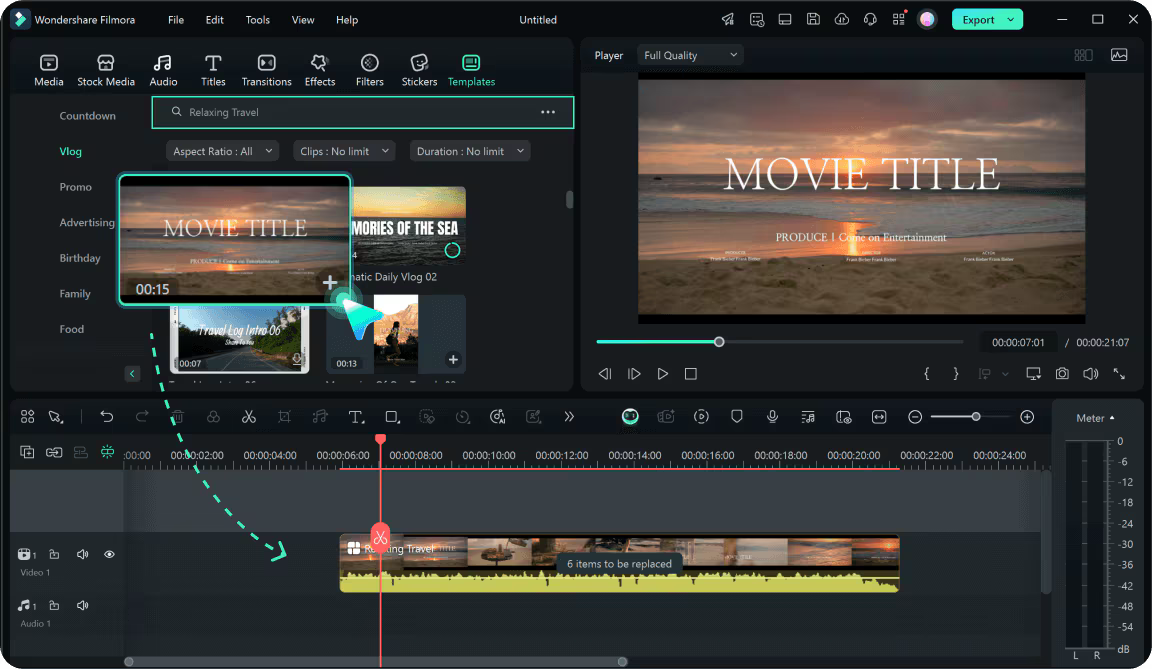
Task: Open the Tools menu
Action: [x=257, y=20]
